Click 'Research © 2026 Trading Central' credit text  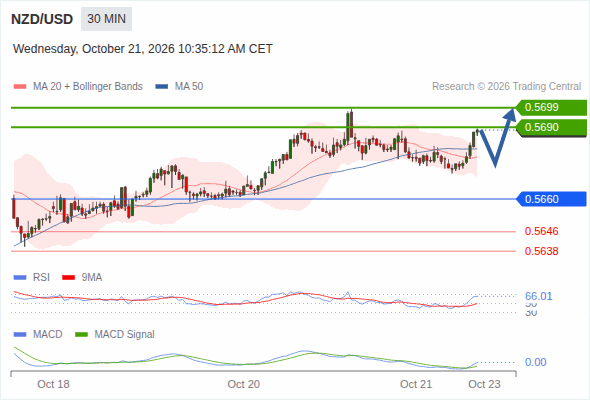coord(506,87)
